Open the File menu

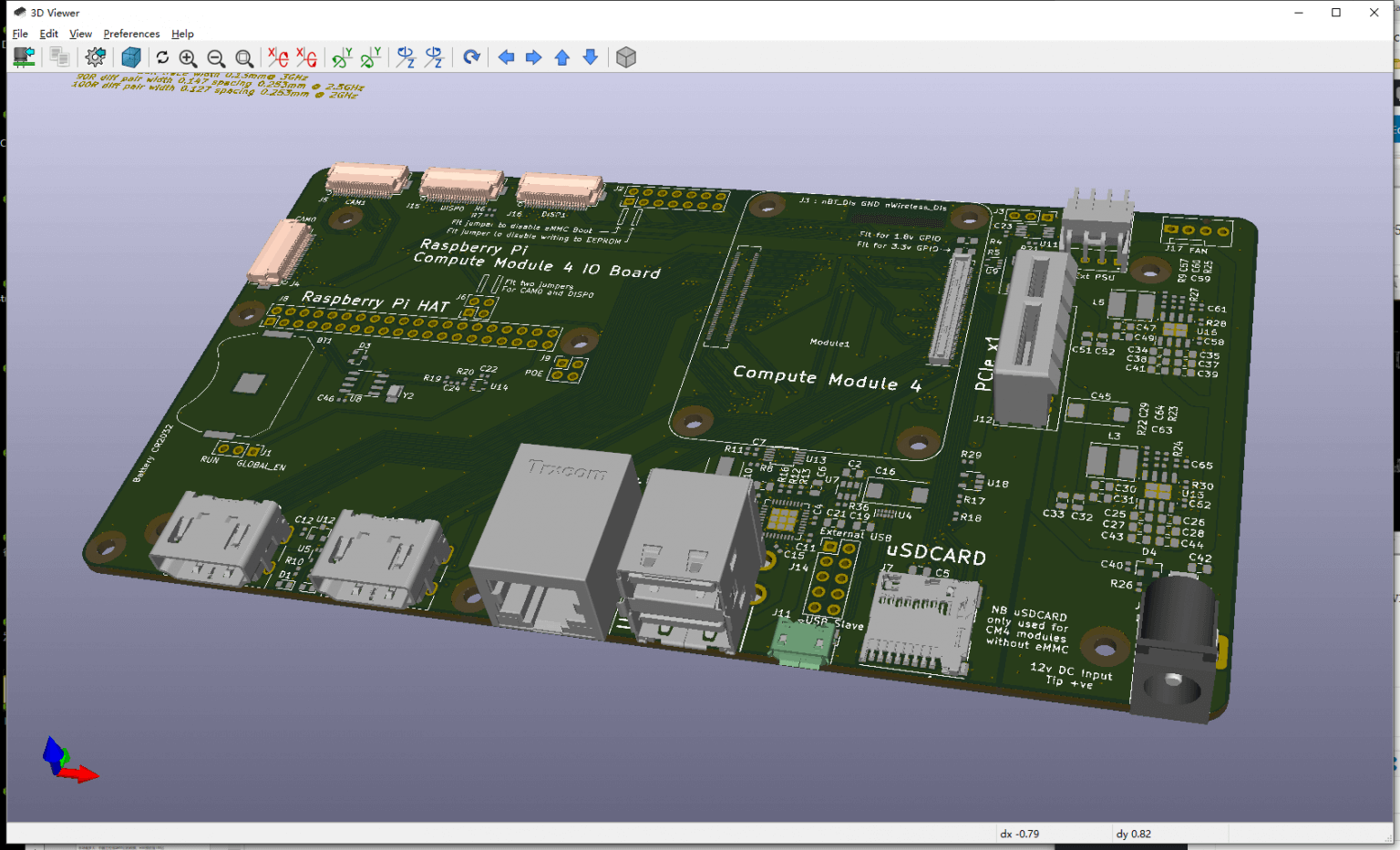click(19, 34)
